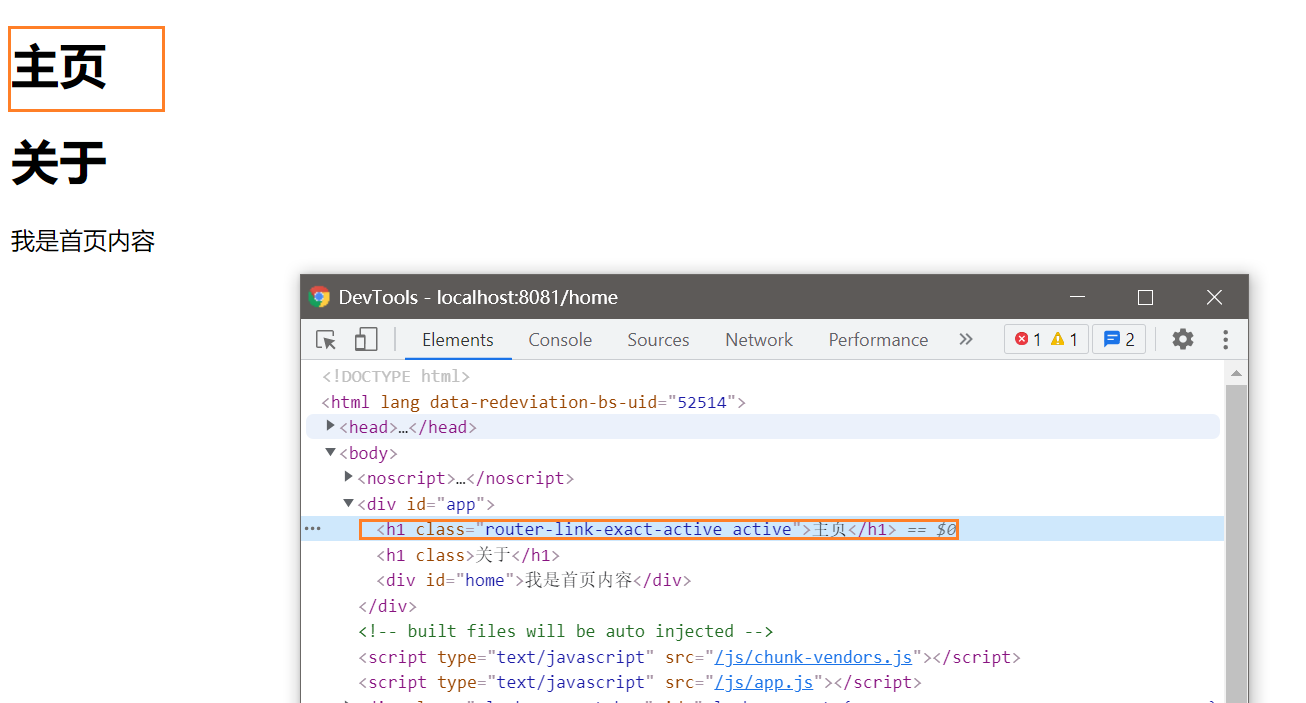Select the built files auto injected comment
This screenshot has height=703, width=1306.
566,631
